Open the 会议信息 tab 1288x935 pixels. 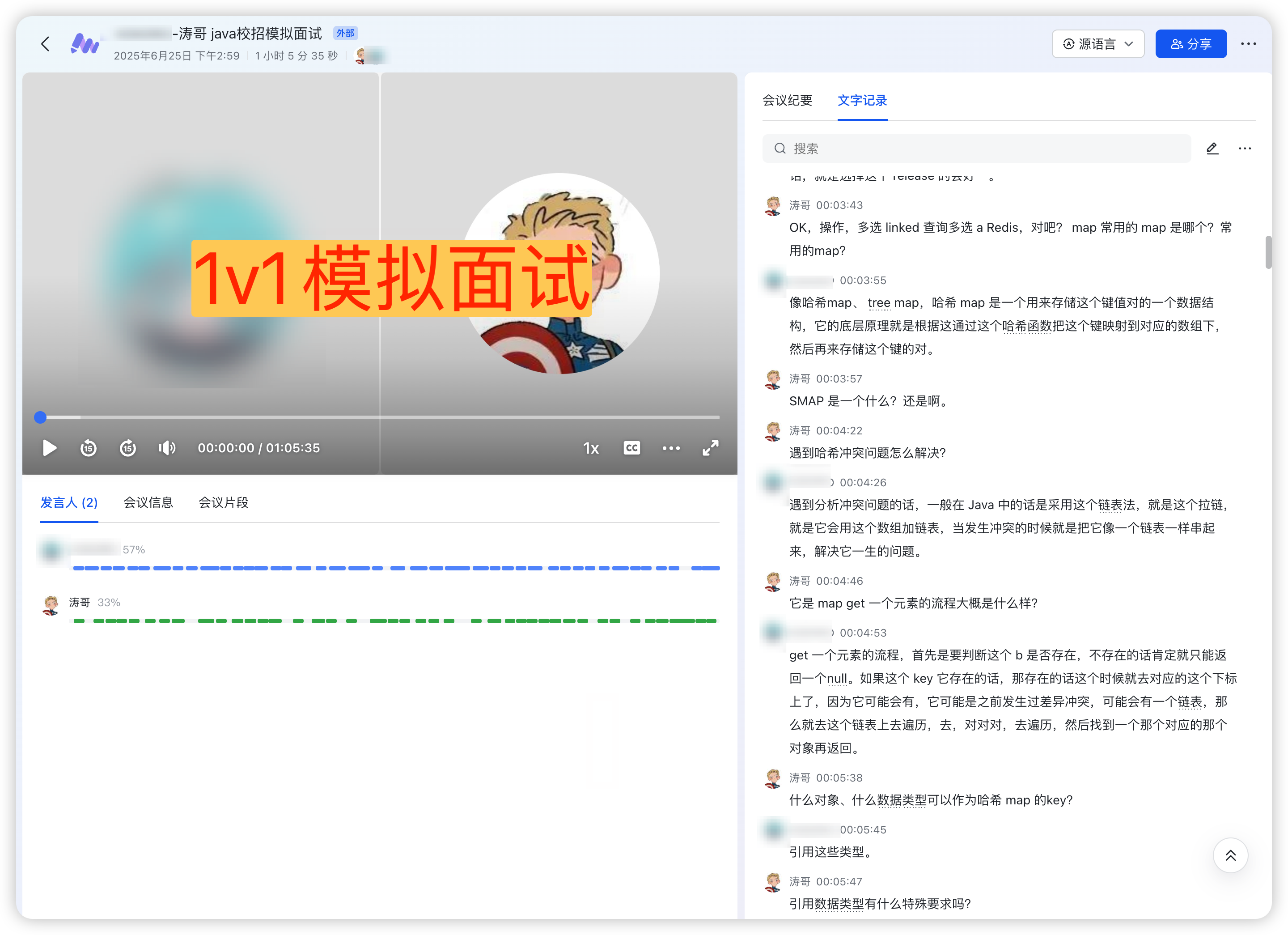click(148, 503)
